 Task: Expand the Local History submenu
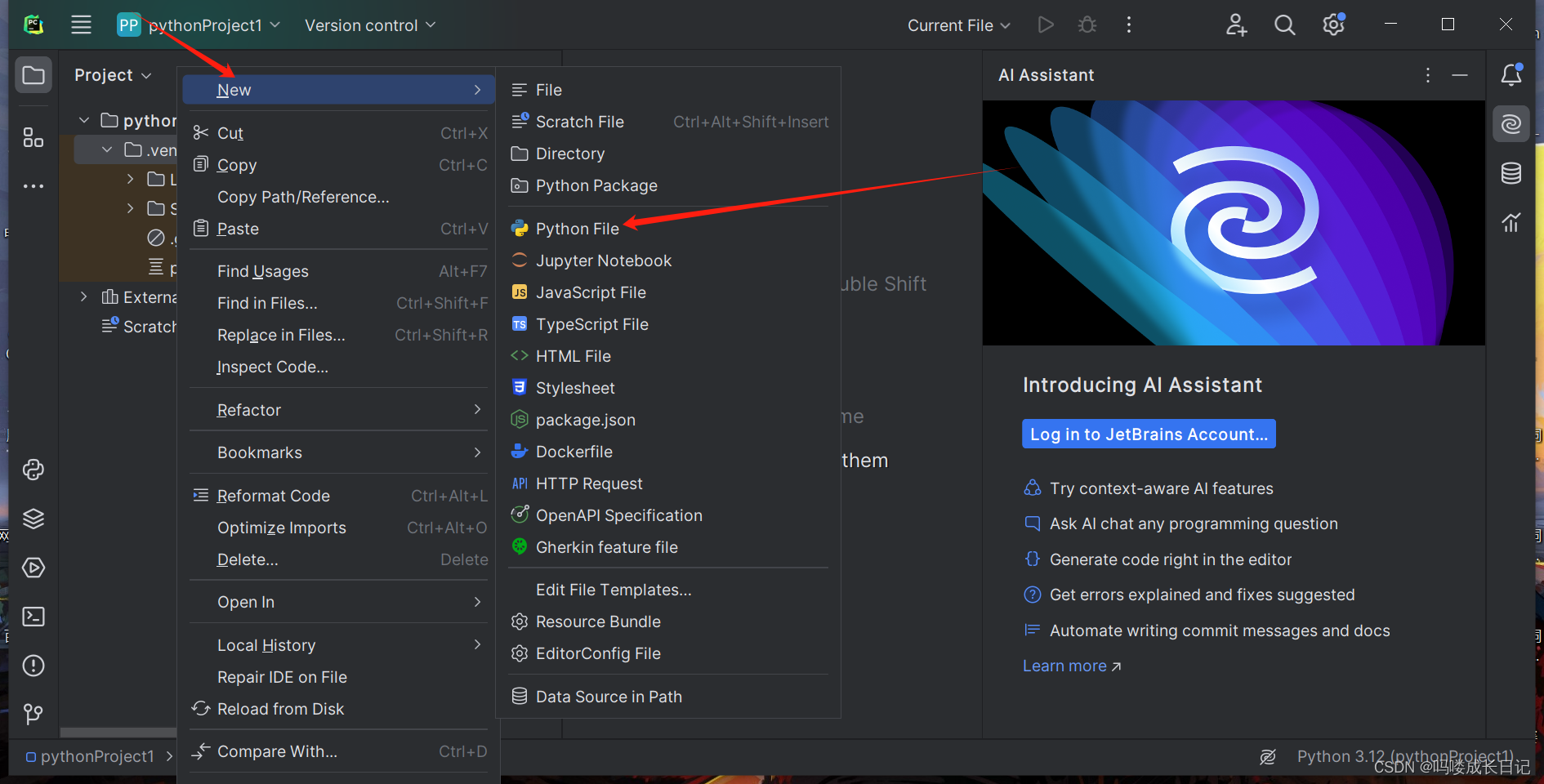(339, 645)
